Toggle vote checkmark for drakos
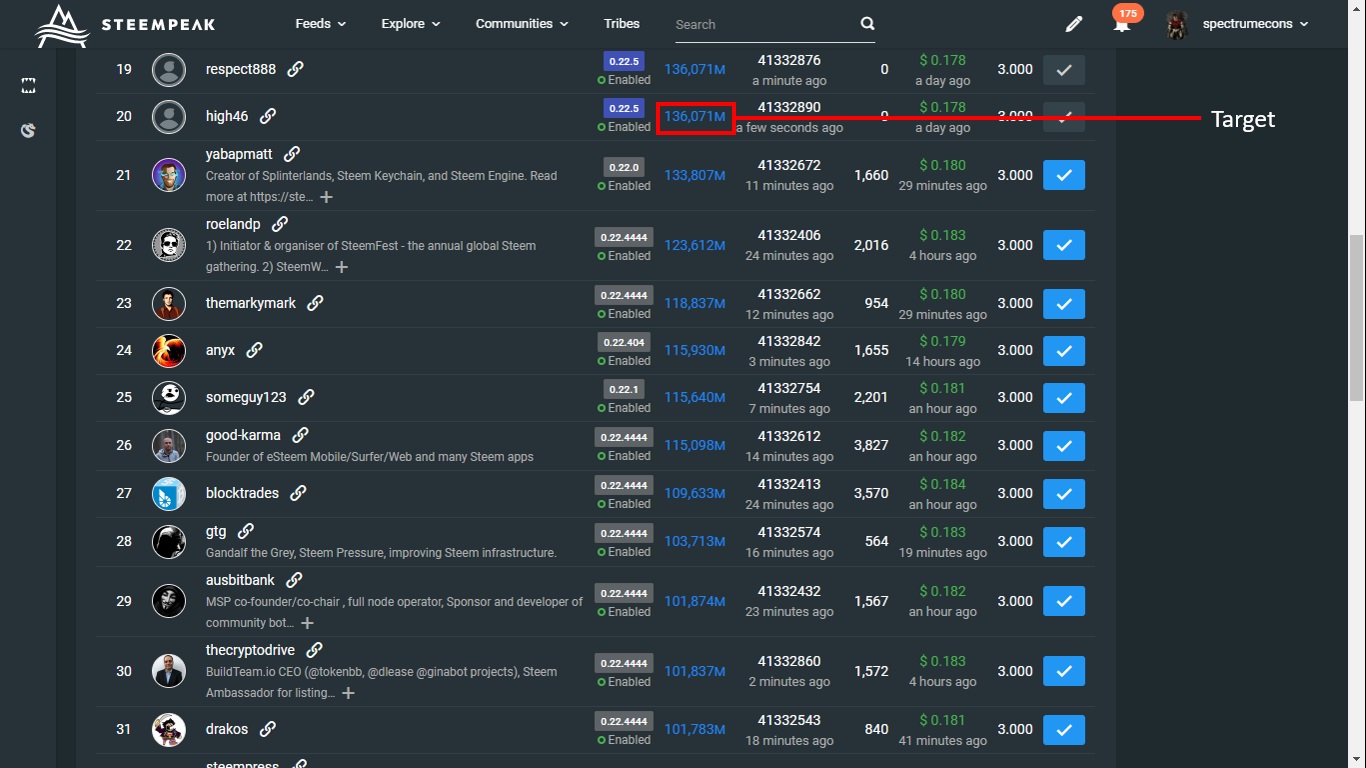Screen dimensions: 1366x768 pos(1064,729)
